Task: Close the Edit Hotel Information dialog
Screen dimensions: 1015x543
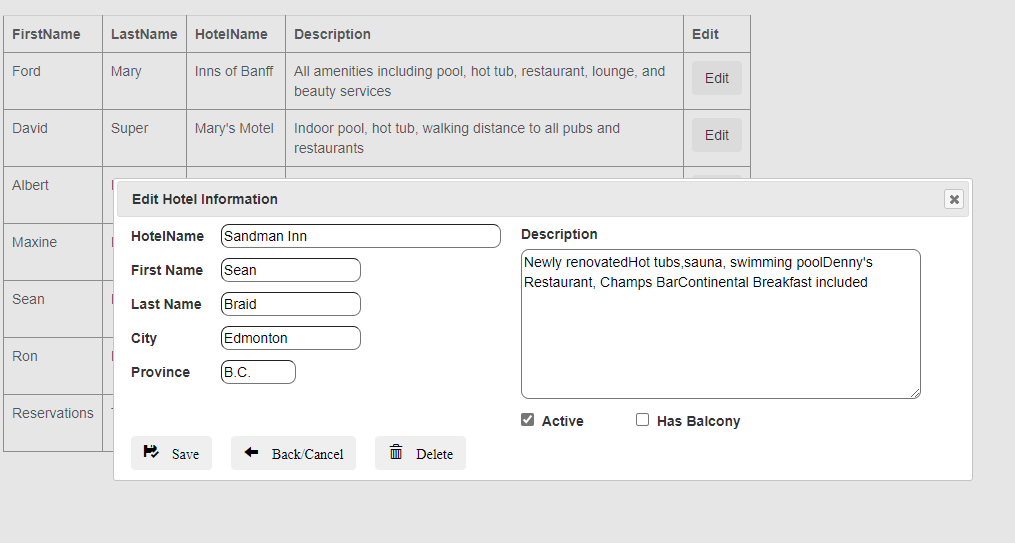Action: click(x=954, y=199)
